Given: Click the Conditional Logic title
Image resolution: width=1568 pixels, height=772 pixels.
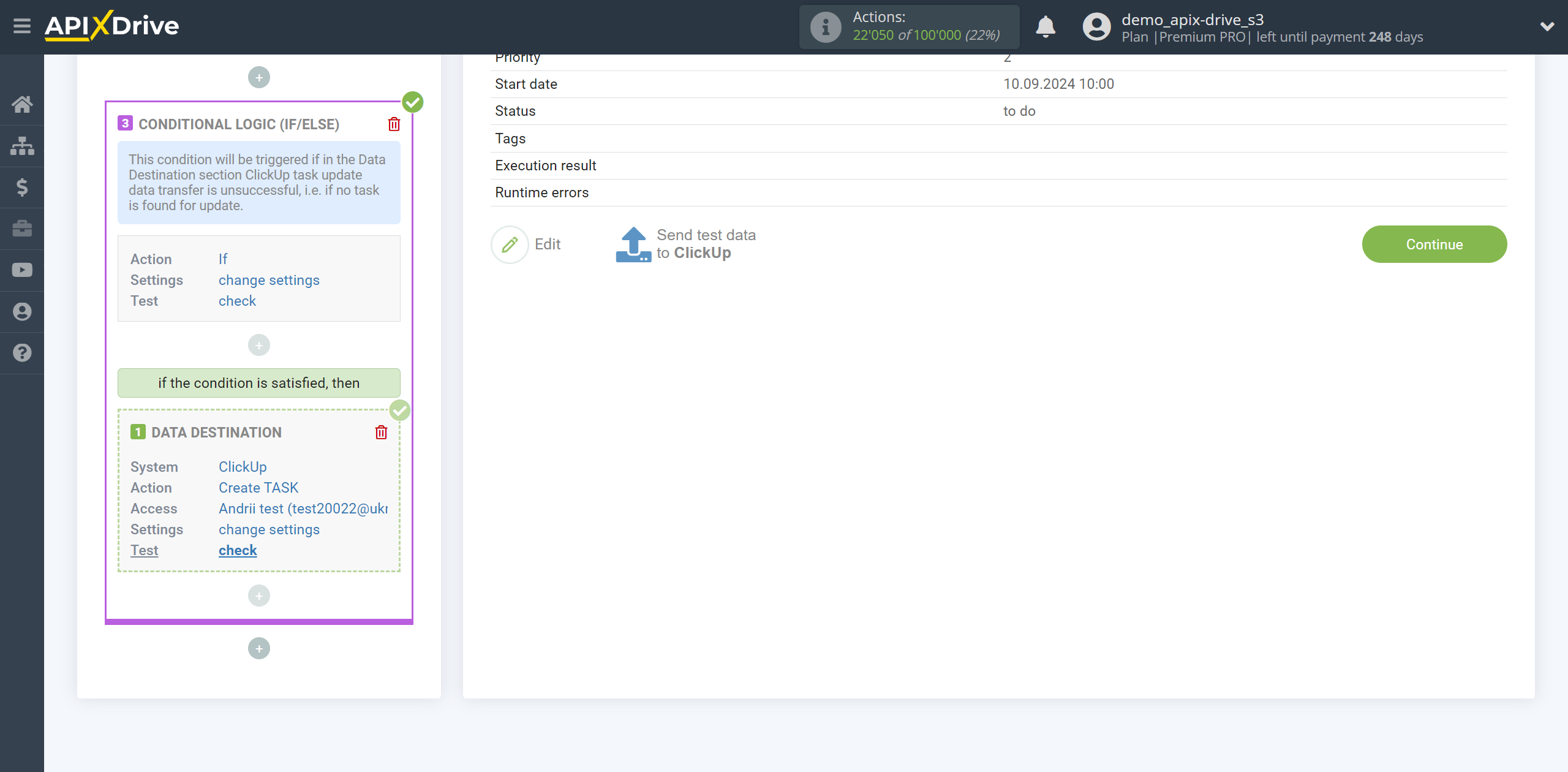Looking at the screenshot, I should [x=239, y=124].
